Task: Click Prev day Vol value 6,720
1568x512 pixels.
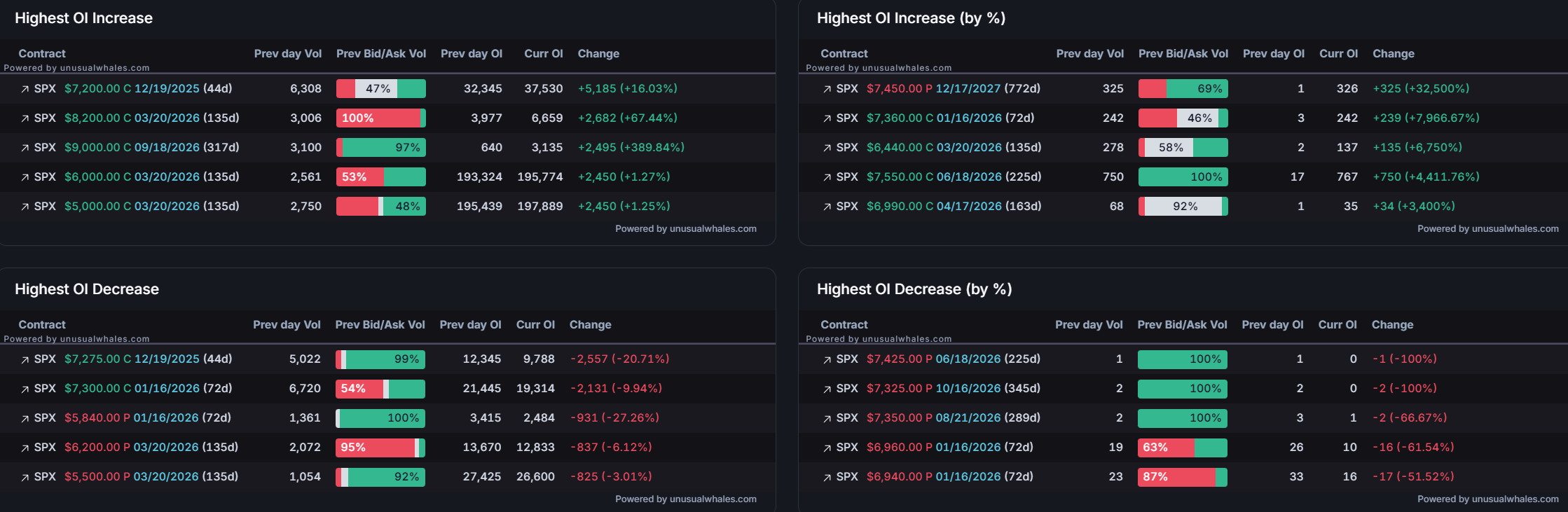Action: [305, 388]
